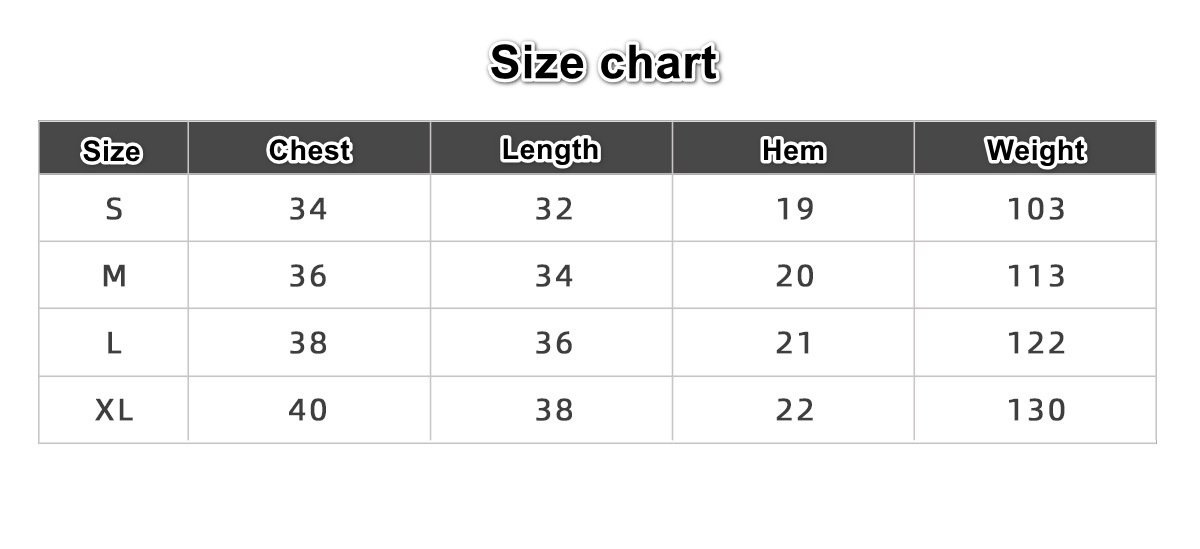Select the Length column header
This screenshot has height=549, width=1200.
[551, 150]
